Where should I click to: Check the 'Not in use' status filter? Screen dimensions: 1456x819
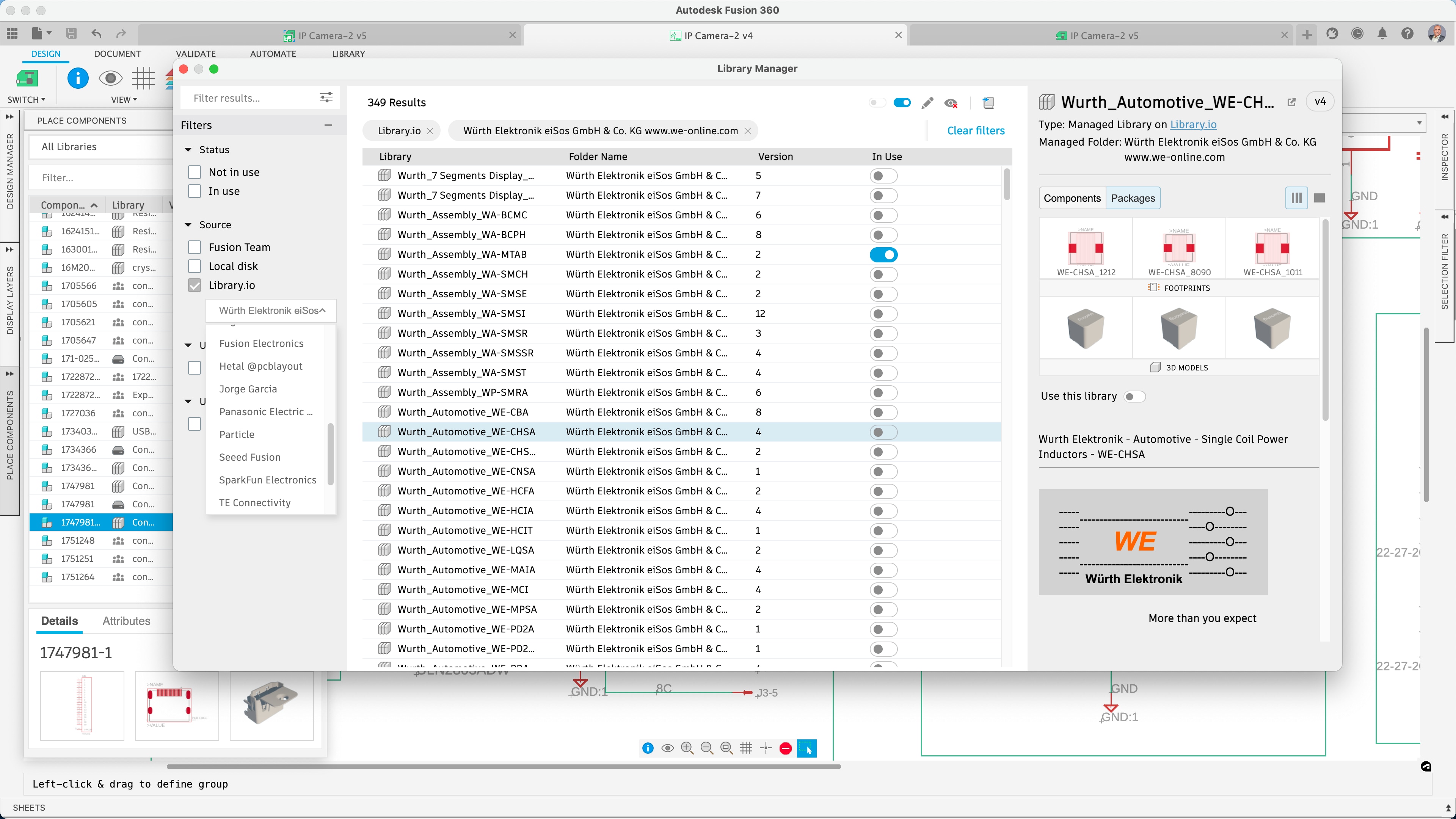195,172
